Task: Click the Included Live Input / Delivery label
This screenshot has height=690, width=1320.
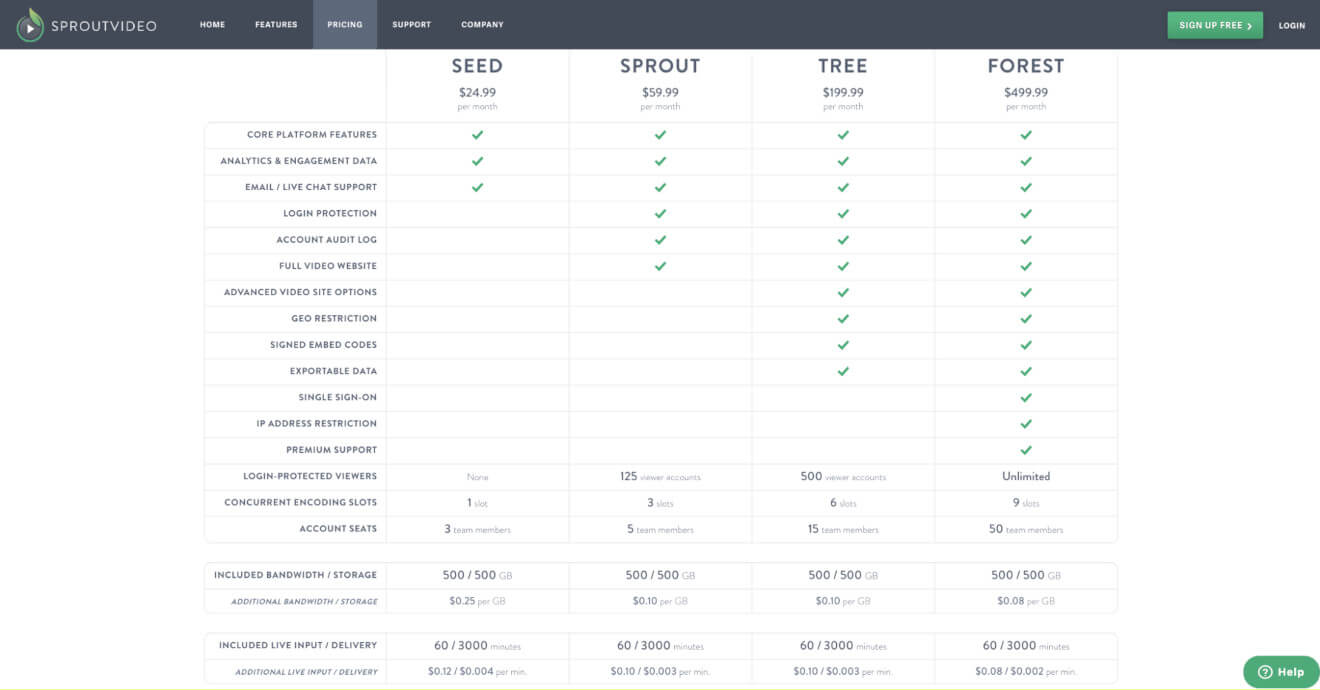Action: pos(298,645)
